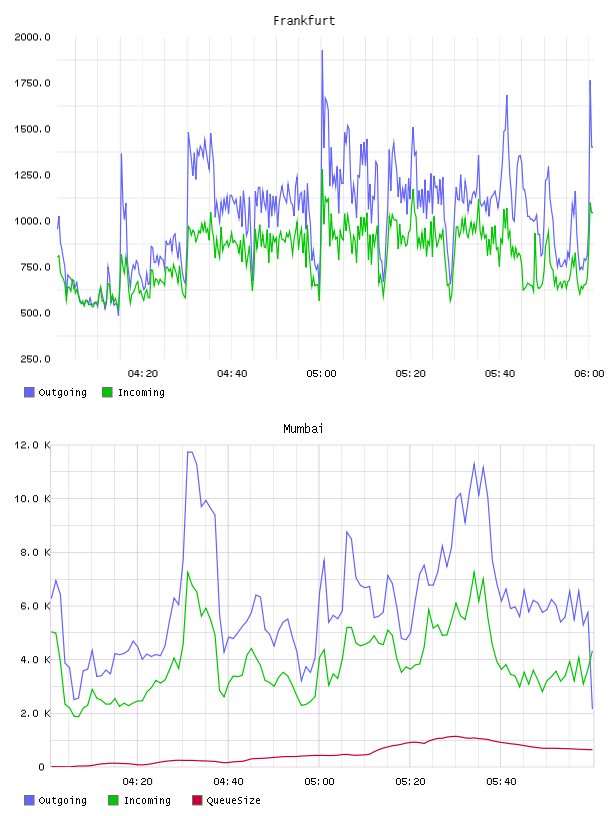Click the 6.0 K y-axis label in Mumbai chart

coord(35,606)
